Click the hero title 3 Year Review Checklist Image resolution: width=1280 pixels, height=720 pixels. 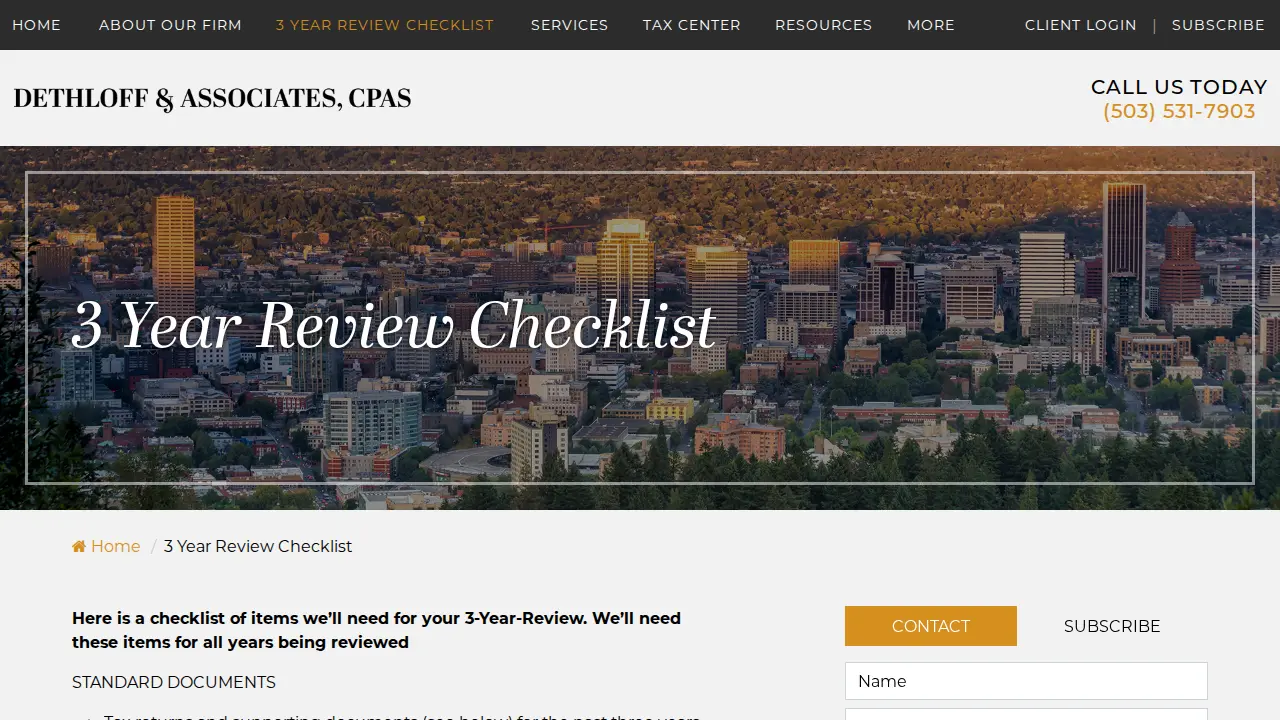click(x=394, y=325)
